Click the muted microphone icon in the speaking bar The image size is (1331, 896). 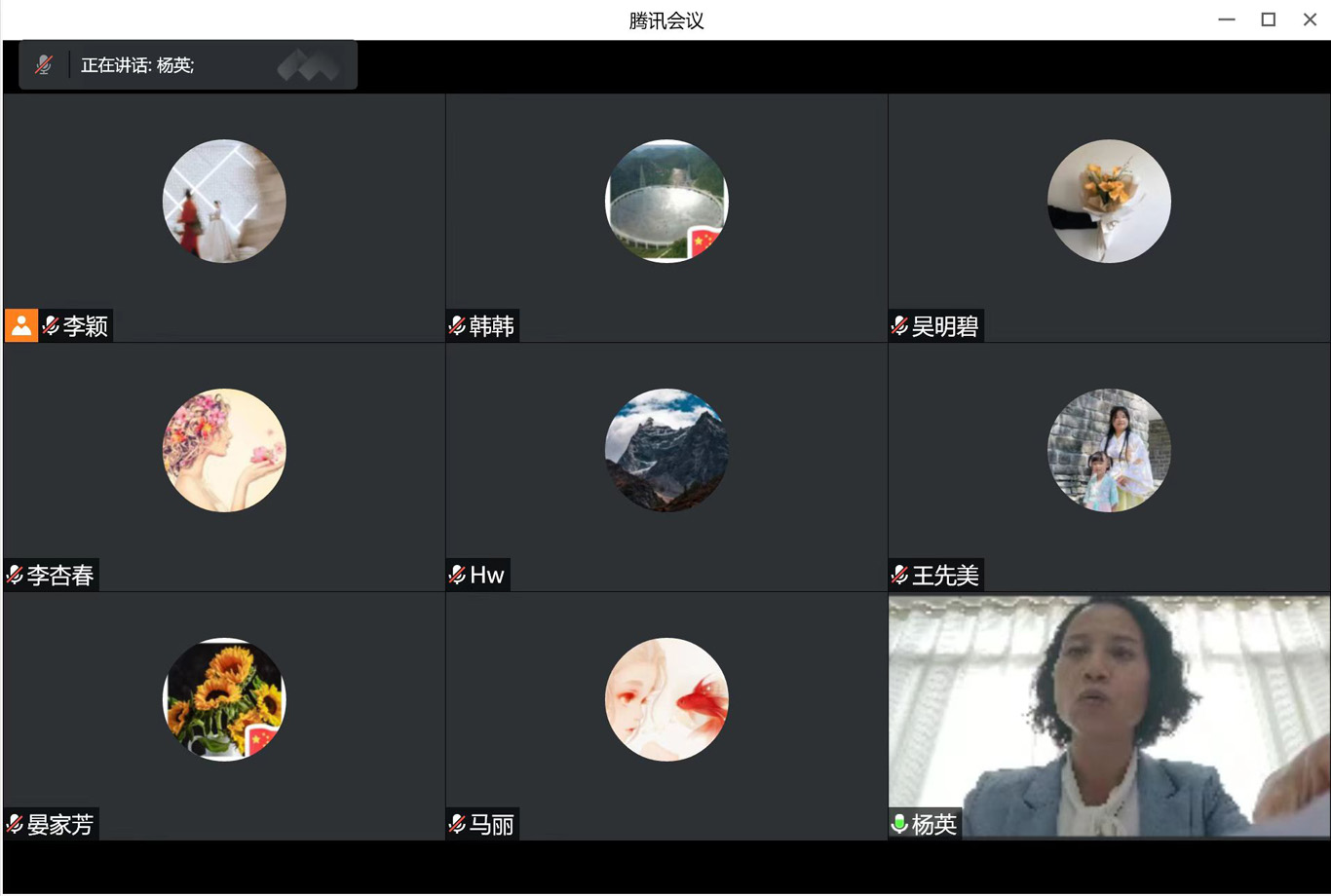(44, 65)
